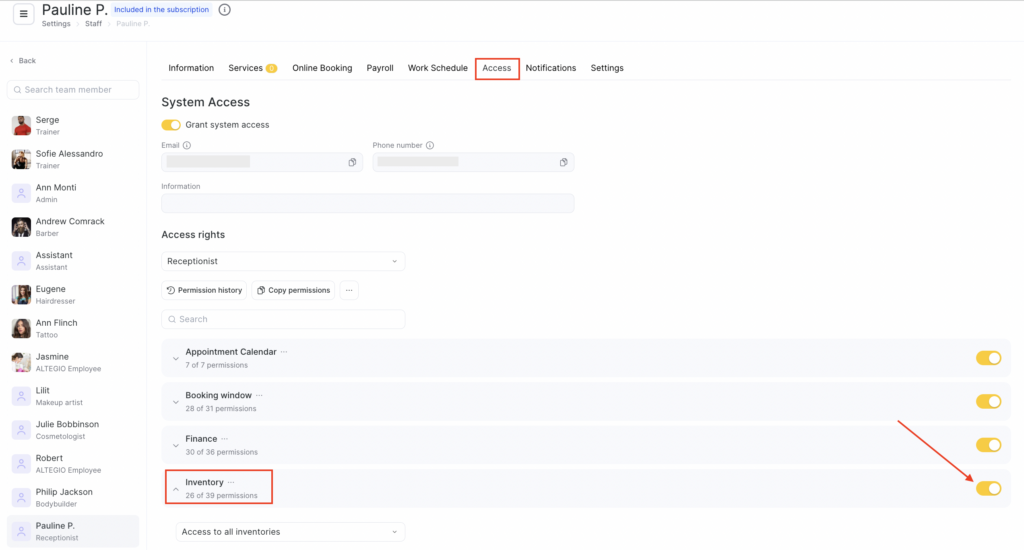Click the Permission history button
Screen dimensions: 1024x550
pyautogui.click(x=204, y=290)
